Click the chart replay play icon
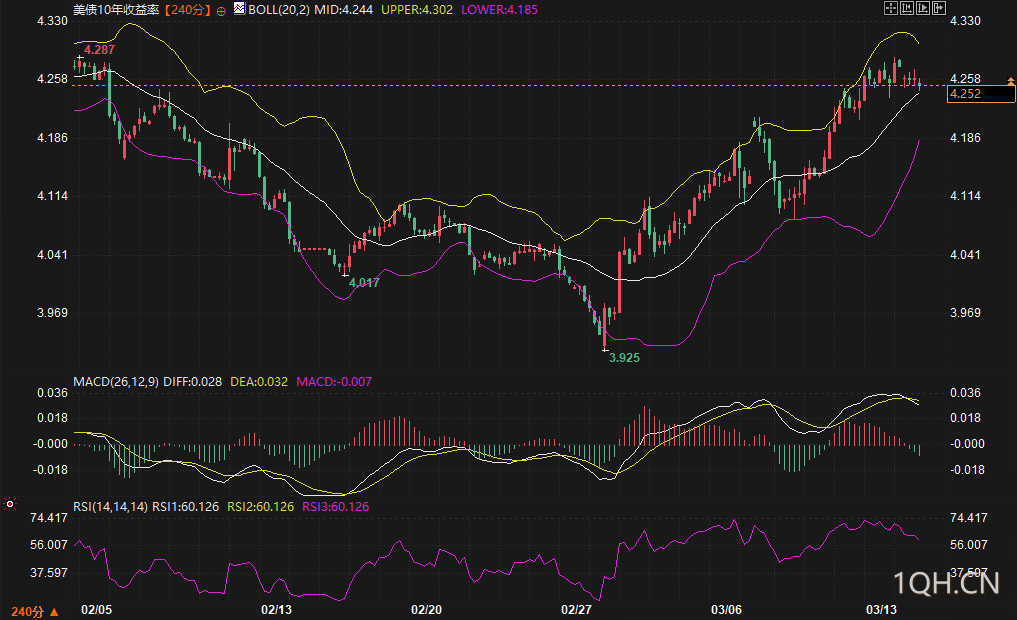Screen dimensions: 1017x620 click(x=923, y=8)
